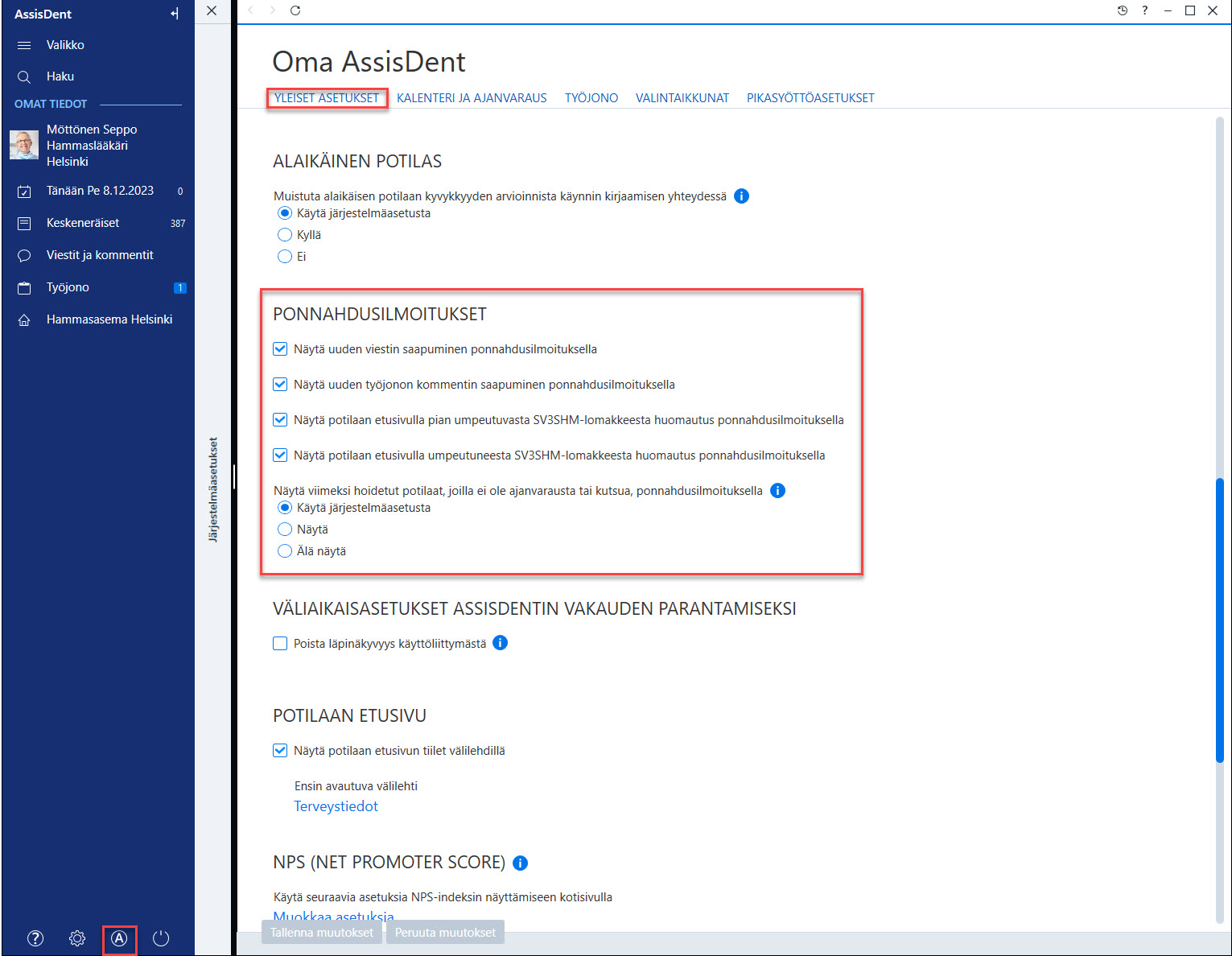Collapse the sidebar with the pin arrow icon
Viewport: 1232px width, 956px height.
(x=175, y=14)
